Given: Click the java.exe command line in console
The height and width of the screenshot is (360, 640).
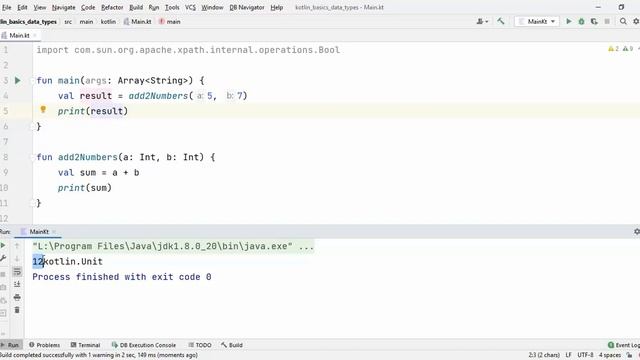Looking at the screenshot, I should click(x=173, y=246).
